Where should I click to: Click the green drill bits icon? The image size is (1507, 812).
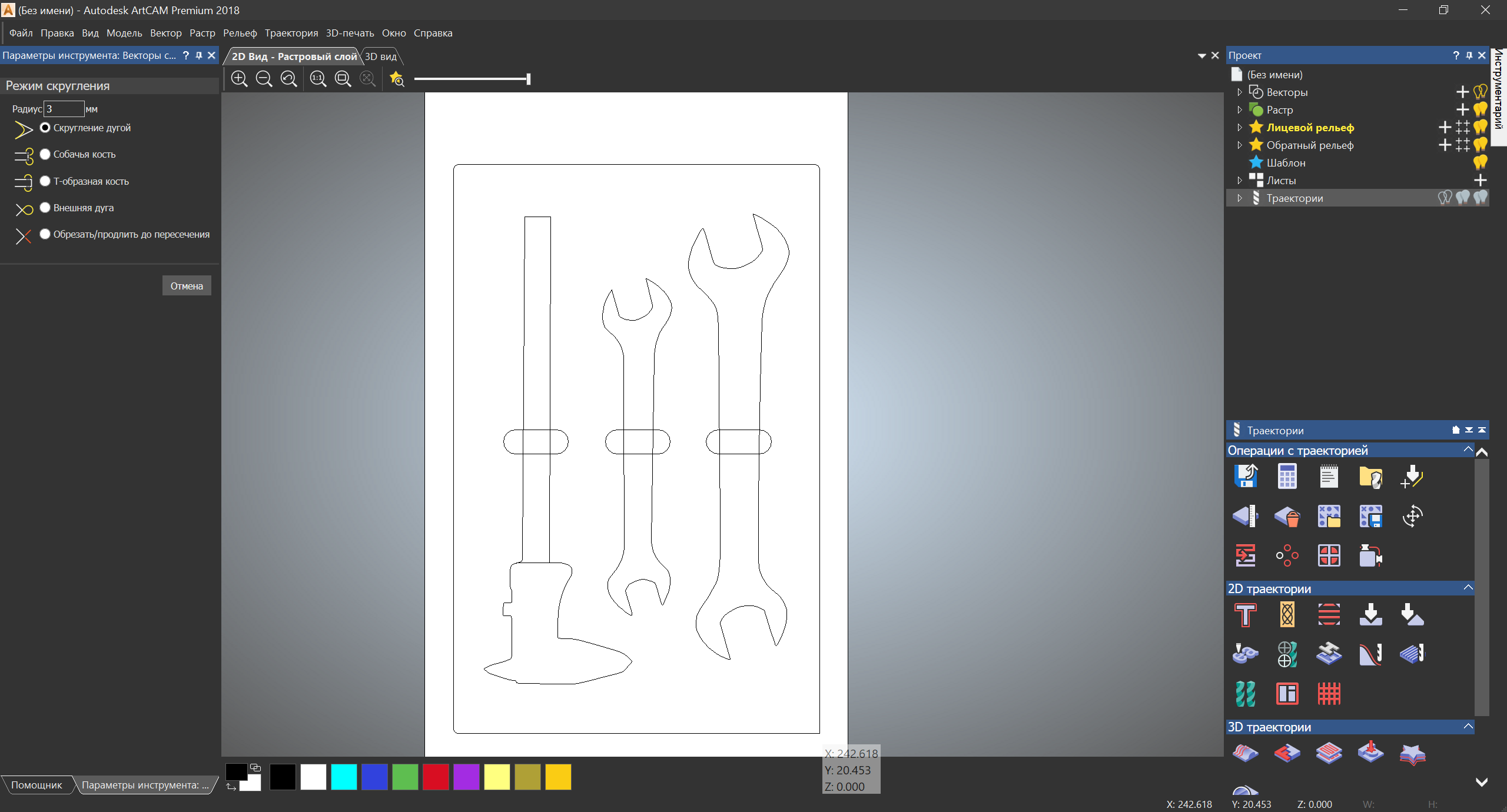tap(1246, 694)
